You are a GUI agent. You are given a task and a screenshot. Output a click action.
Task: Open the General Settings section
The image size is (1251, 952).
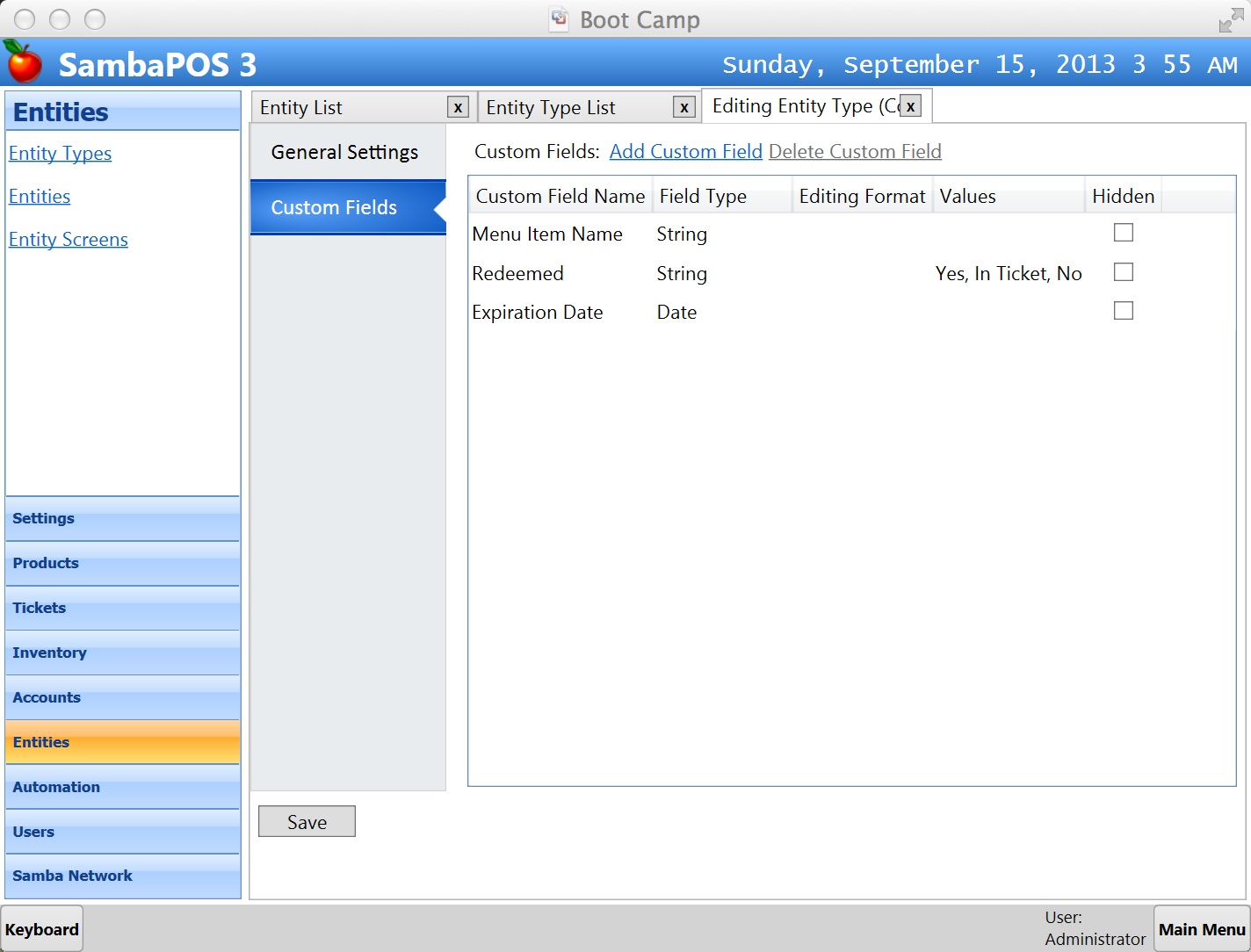(x=344, y=152)
